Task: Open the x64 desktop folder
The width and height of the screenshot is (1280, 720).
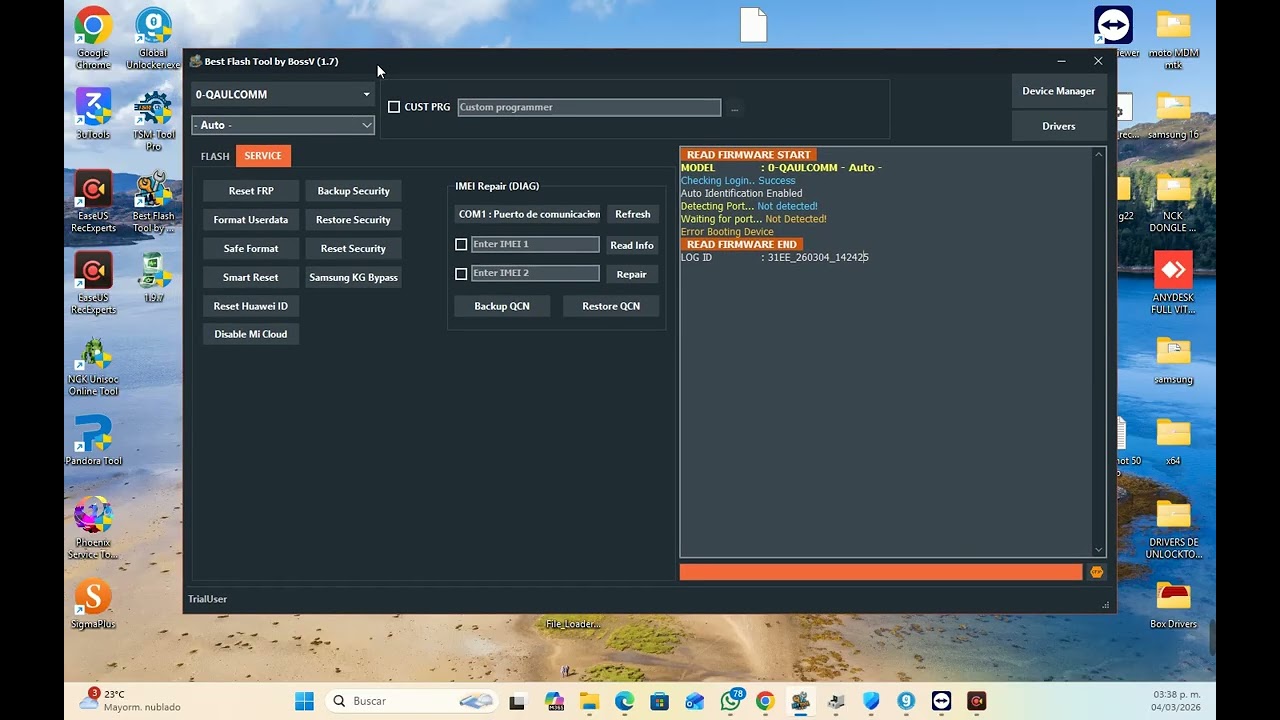Action: (x=1173, y=441)
